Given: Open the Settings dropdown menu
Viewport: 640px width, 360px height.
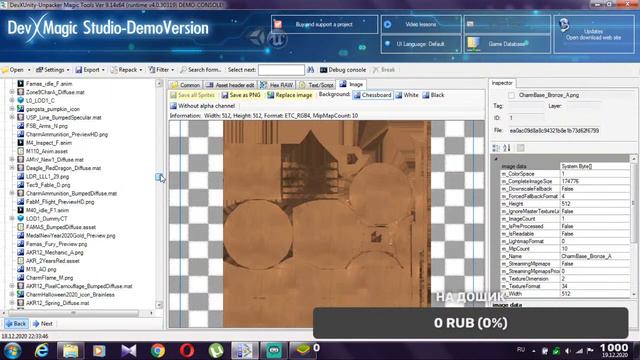Looking at the screenshot, I should pyautogui.click(x=53, y=70).
